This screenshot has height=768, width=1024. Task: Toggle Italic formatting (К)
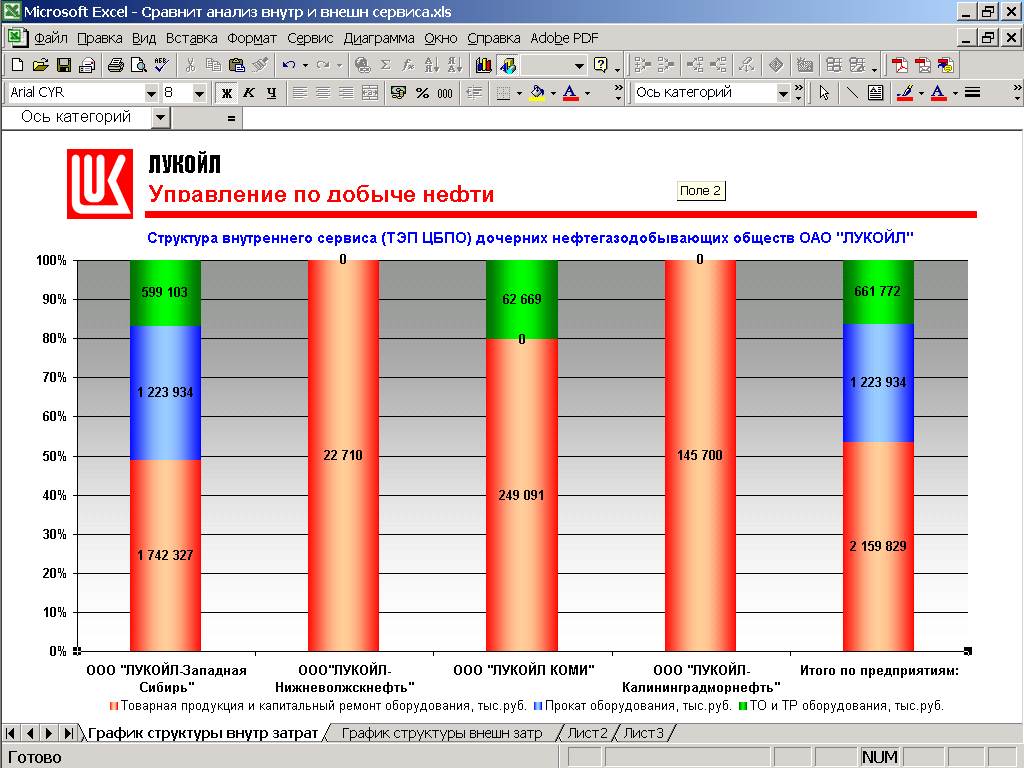249,93
